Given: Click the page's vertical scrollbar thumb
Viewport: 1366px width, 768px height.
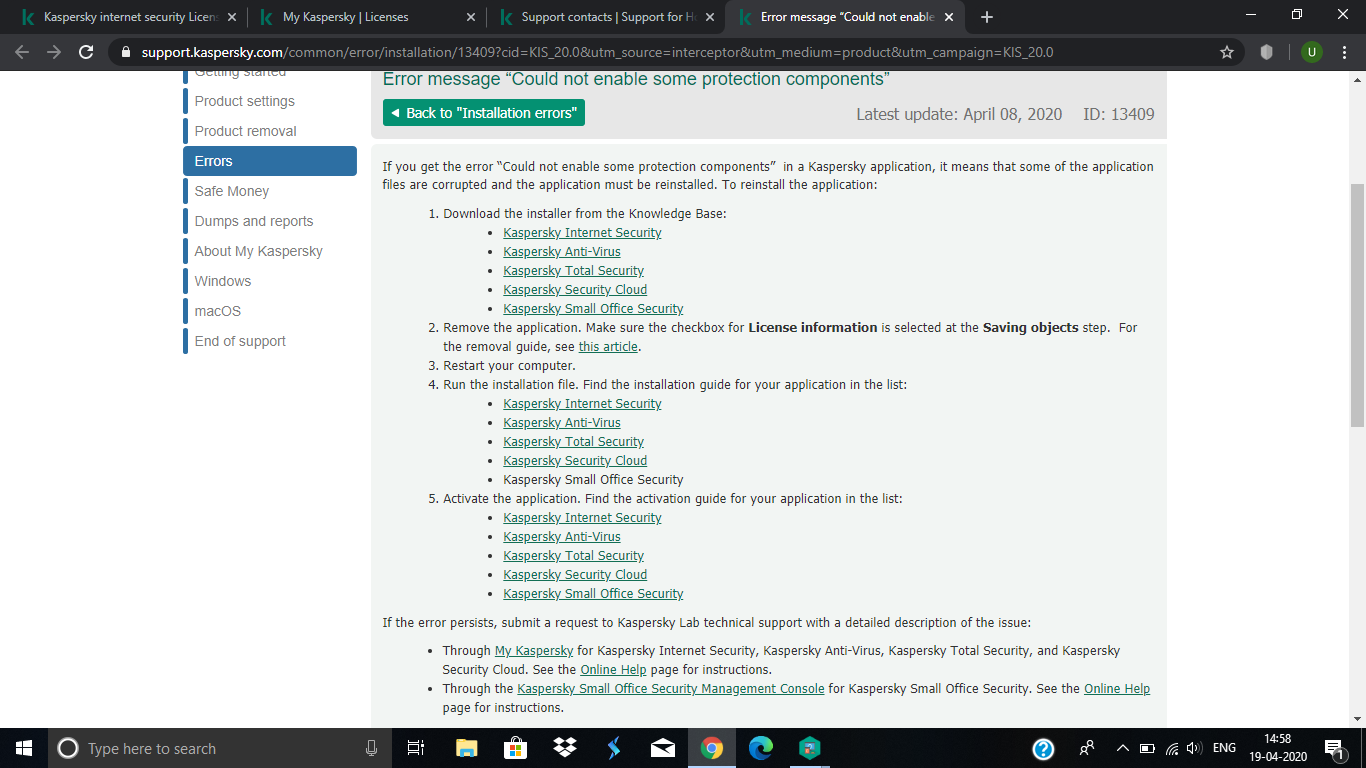Looking at the screenshot, I should coord(1357,305).
